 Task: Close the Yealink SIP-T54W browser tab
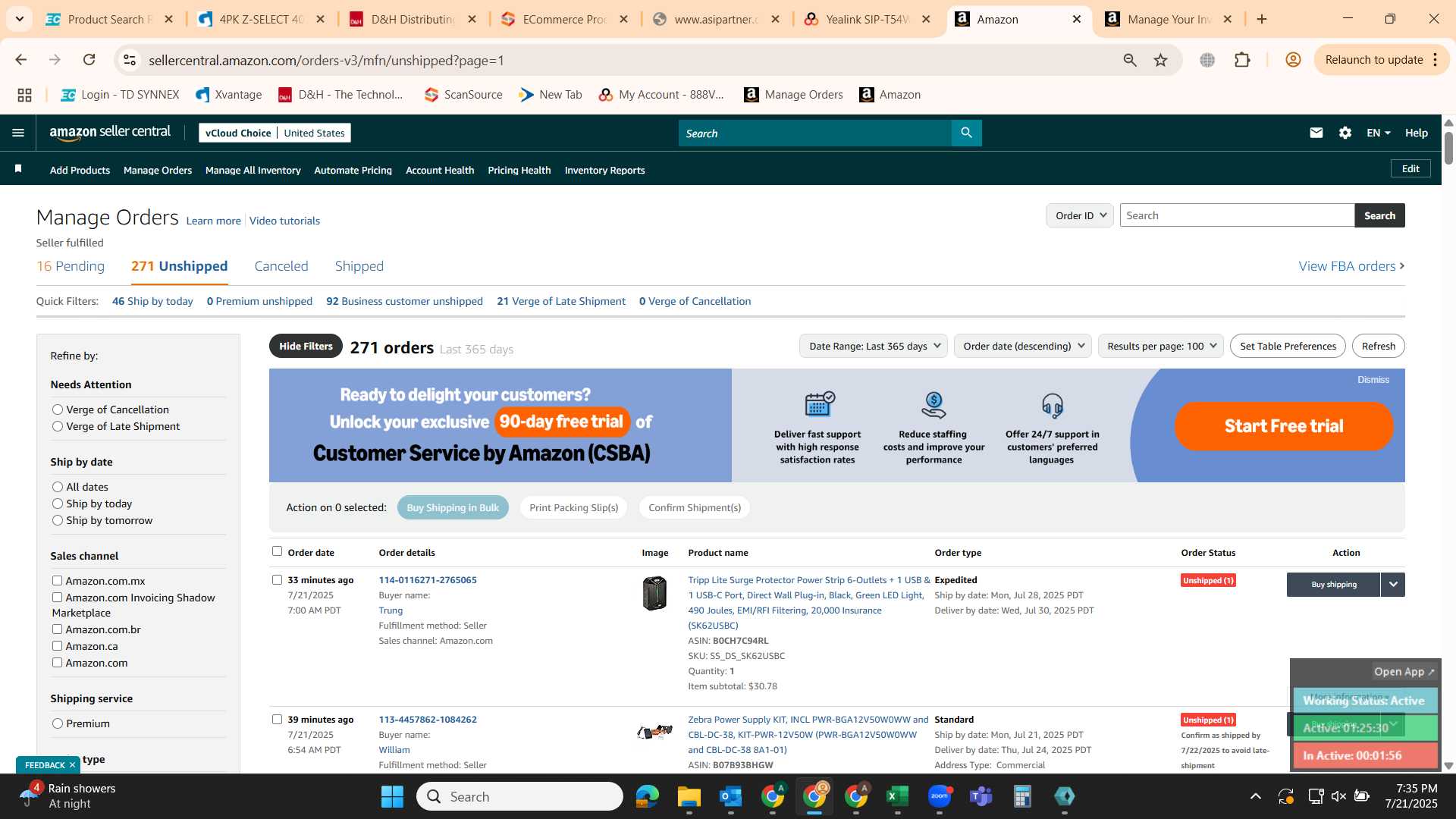point(926,19)
